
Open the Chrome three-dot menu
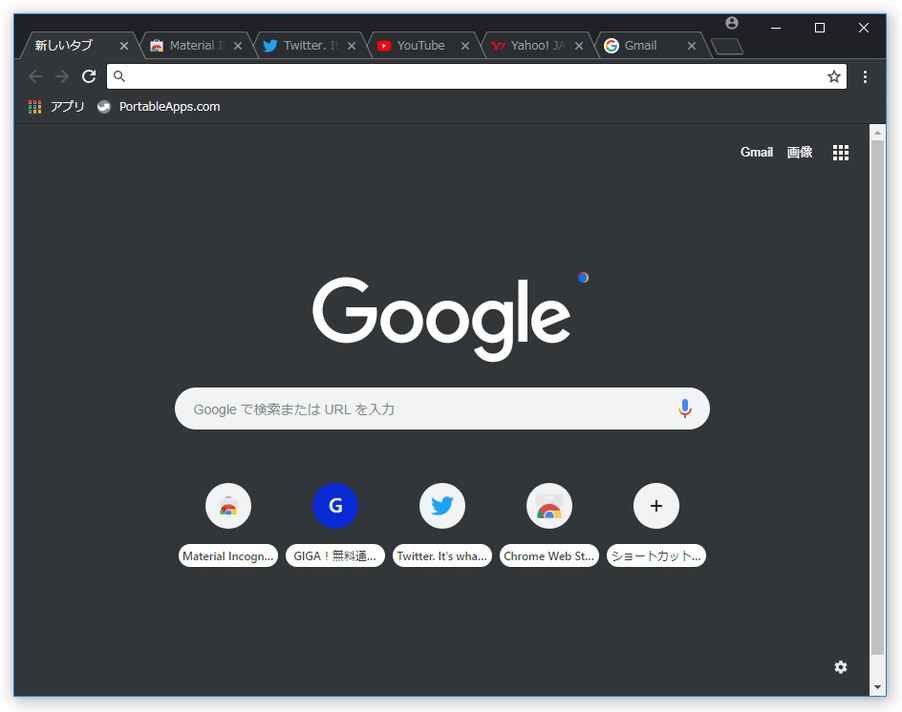coord(865,77)
